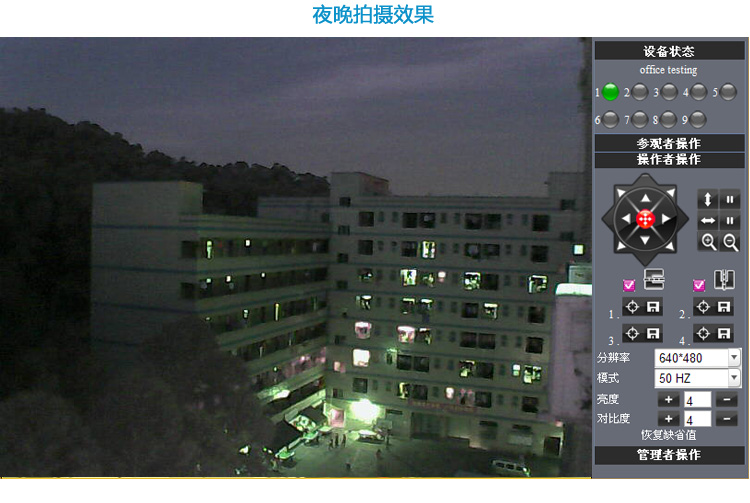Click 恢复缺省值 to restore defaults
The width and height of the screenshot is (750, 503).
coord(668,435)
